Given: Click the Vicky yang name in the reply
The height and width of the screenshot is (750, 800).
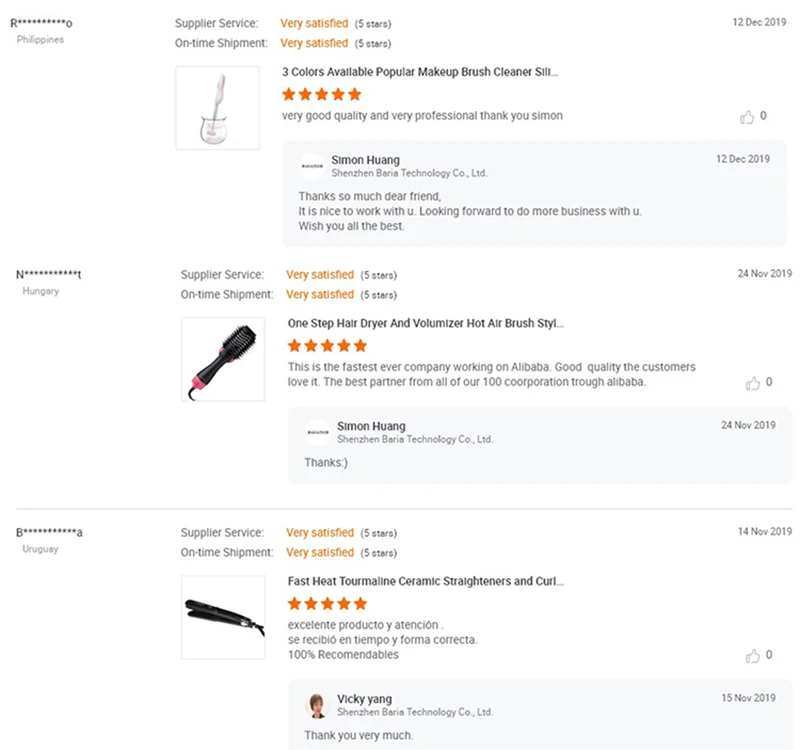Looking at the screenshot, I should [365, 699].
